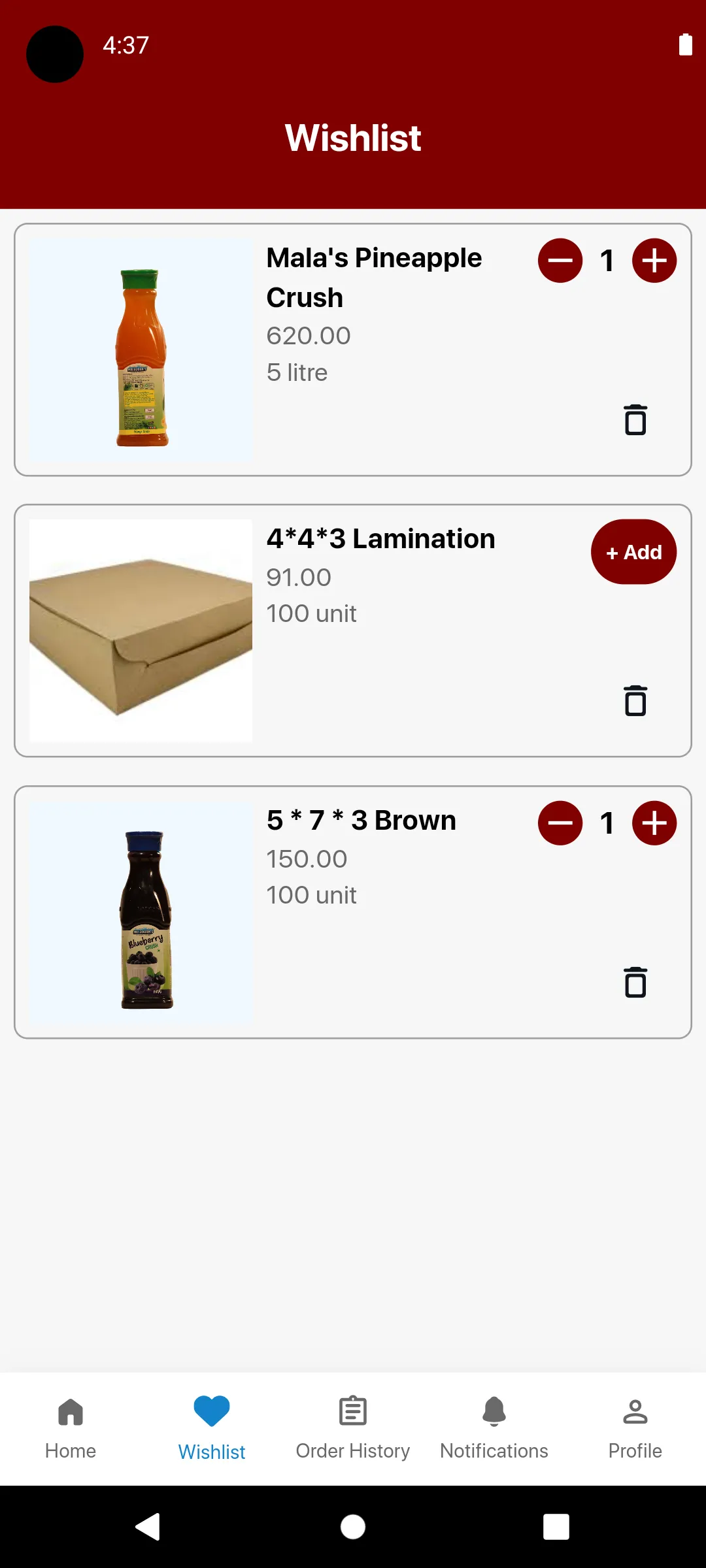Image resolution: width=706 pixels, height=1568 pixels.
Task: Open Order History tab
Action: point(353,1429)
